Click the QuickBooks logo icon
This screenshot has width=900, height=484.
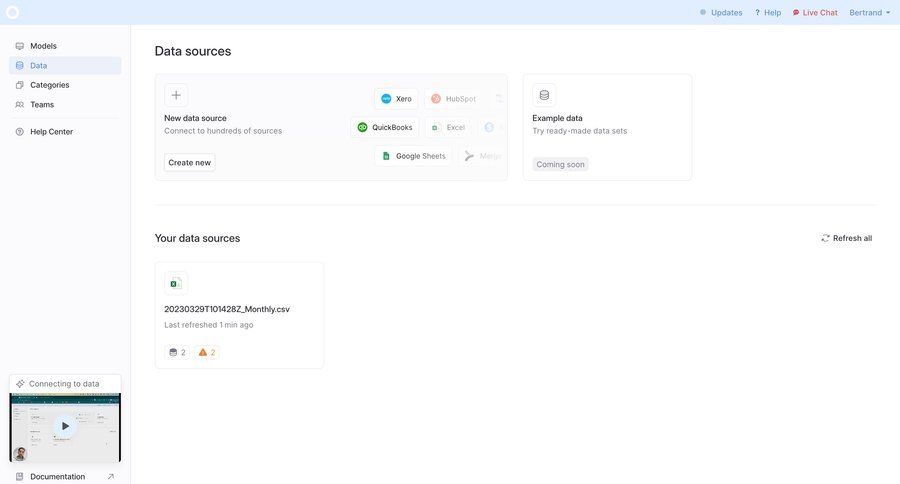tap(362, 127)
